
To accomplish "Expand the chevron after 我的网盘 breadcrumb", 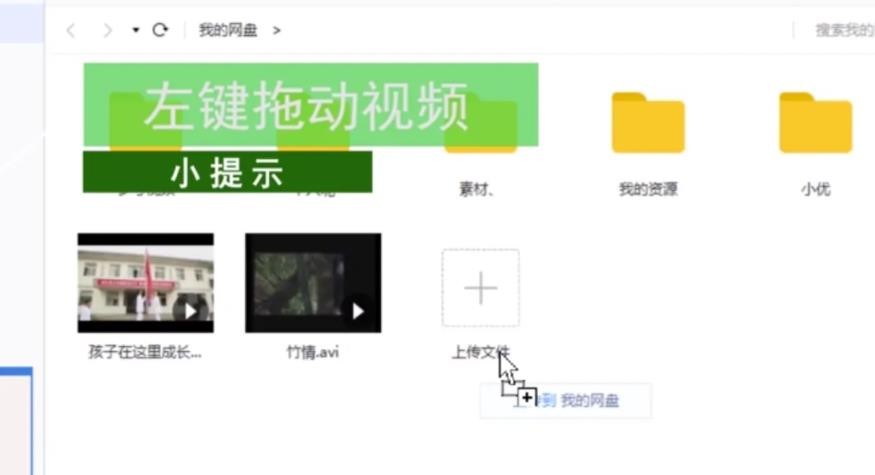I will [x=277, y=30].
